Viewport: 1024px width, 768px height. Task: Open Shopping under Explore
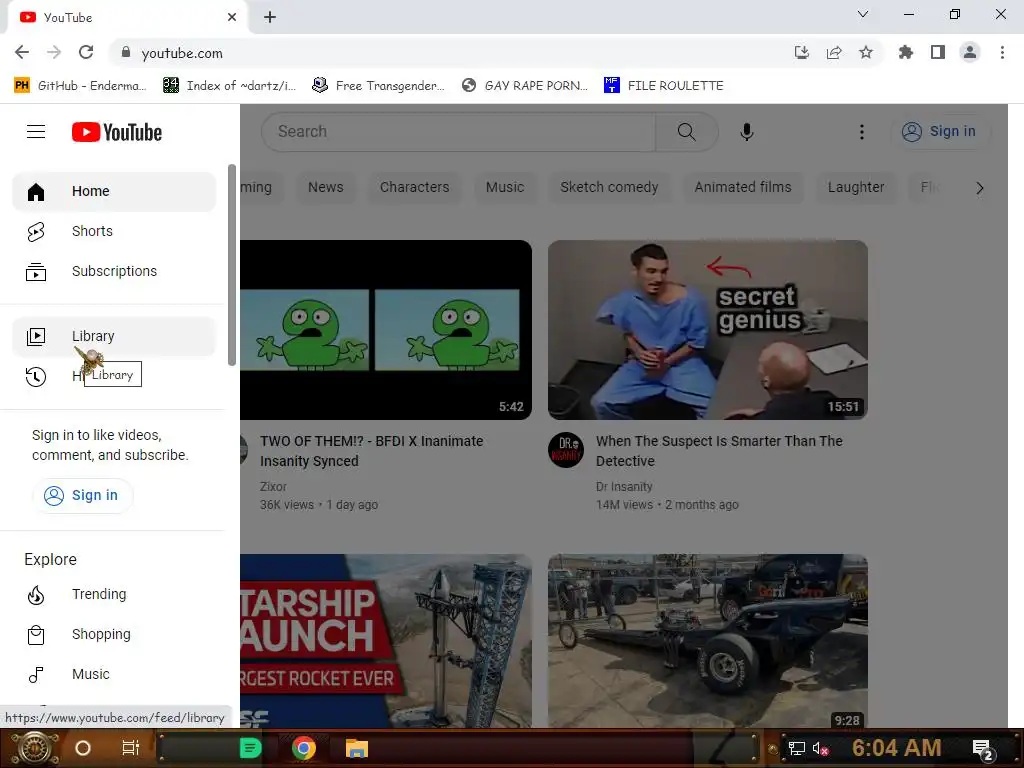click(114, 634)
